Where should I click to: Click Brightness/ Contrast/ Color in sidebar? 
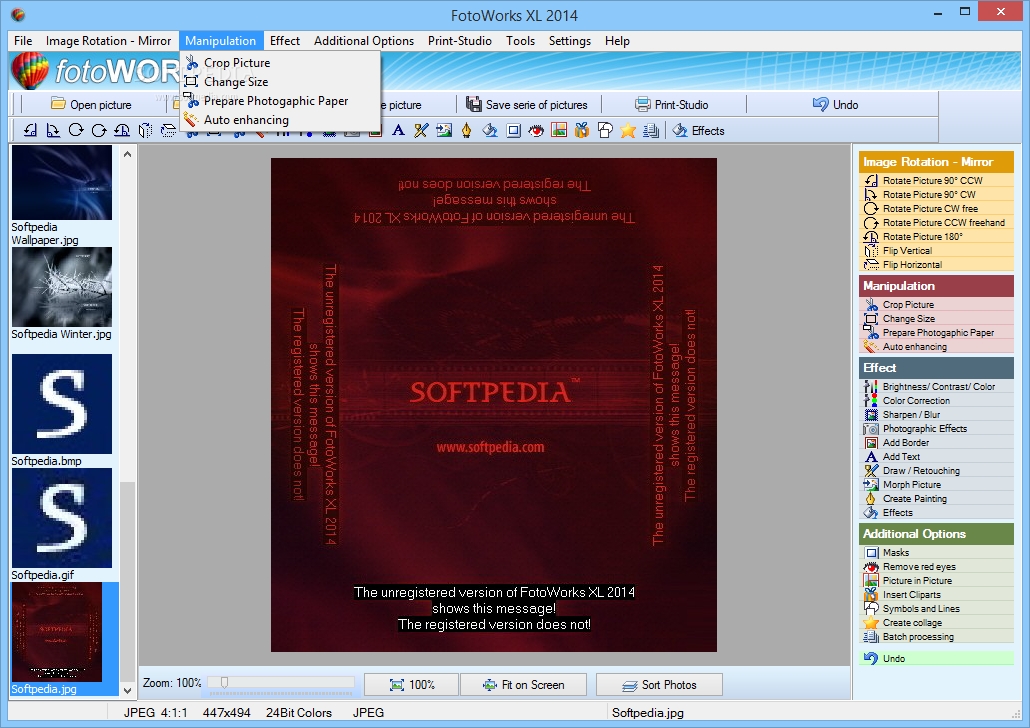pyautogui.click(x=936, y=386)
